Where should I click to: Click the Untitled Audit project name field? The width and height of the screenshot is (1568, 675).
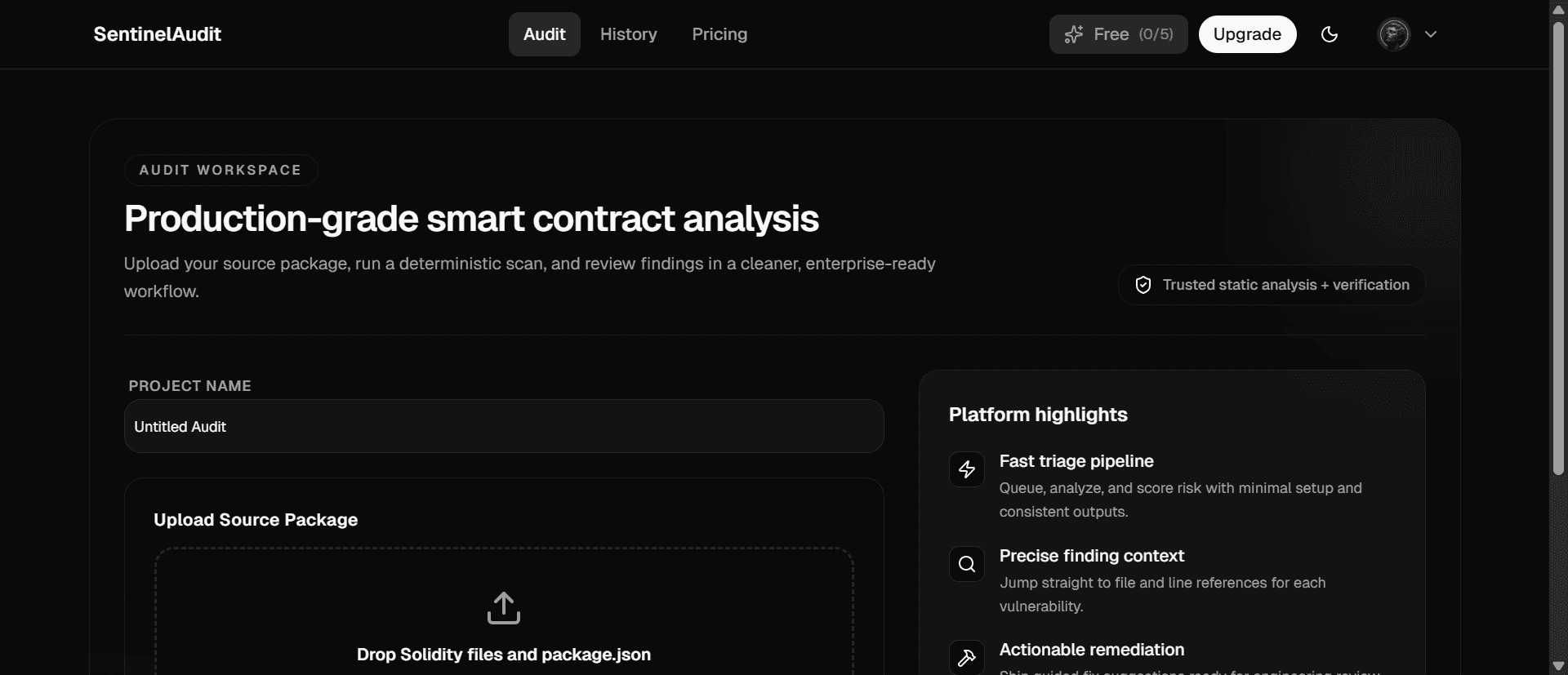coord(504,426)
